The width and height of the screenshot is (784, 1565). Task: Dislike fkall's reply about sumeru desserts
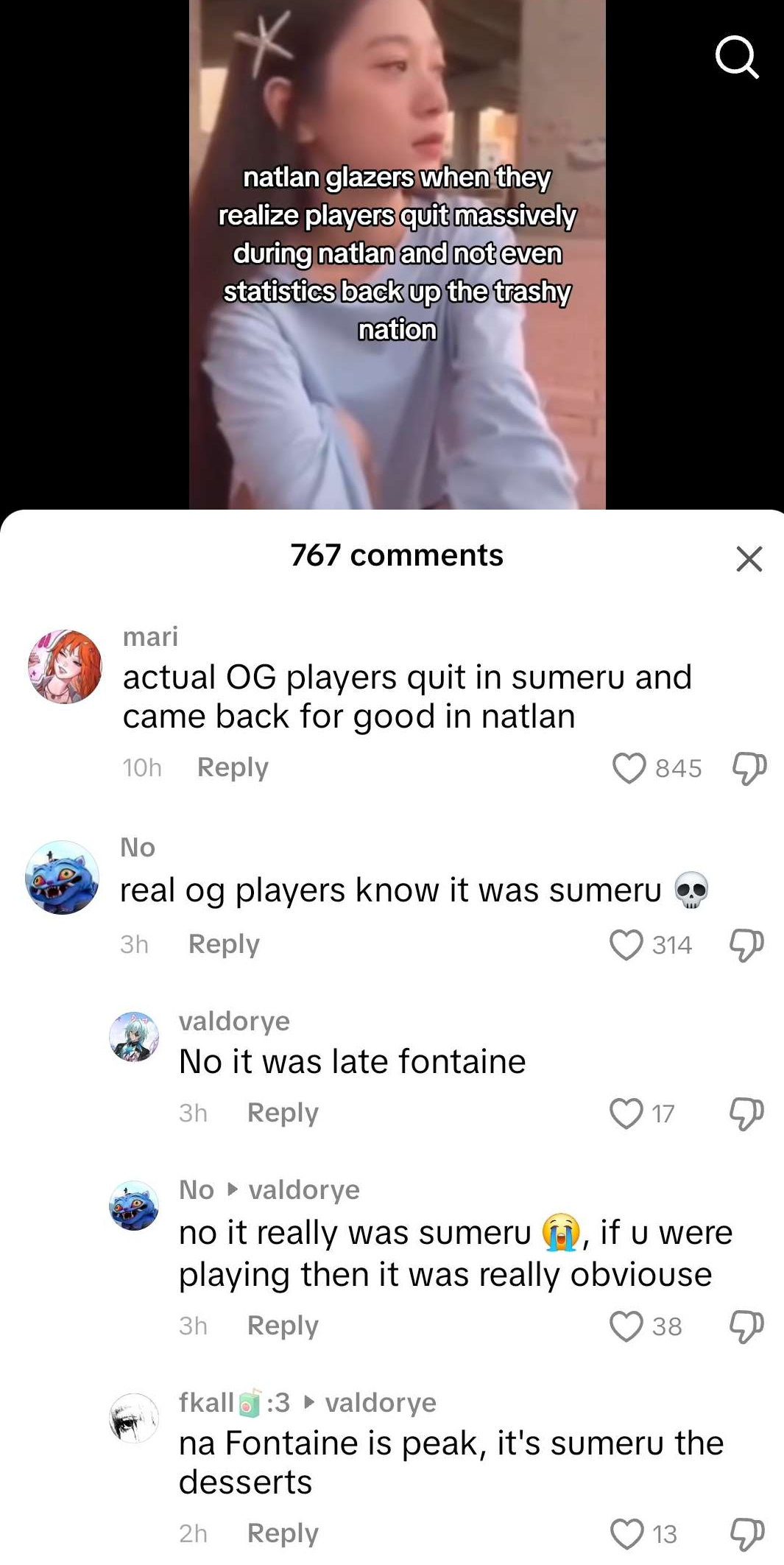point(746,1534)
